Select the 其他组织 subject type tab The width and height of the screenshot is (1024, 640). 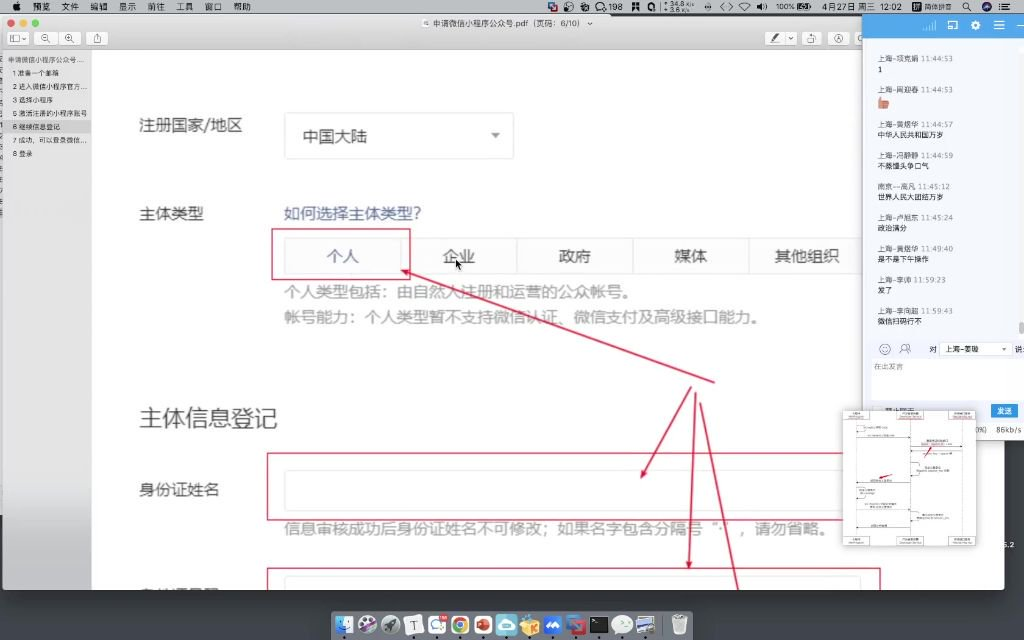click(807, 256)
